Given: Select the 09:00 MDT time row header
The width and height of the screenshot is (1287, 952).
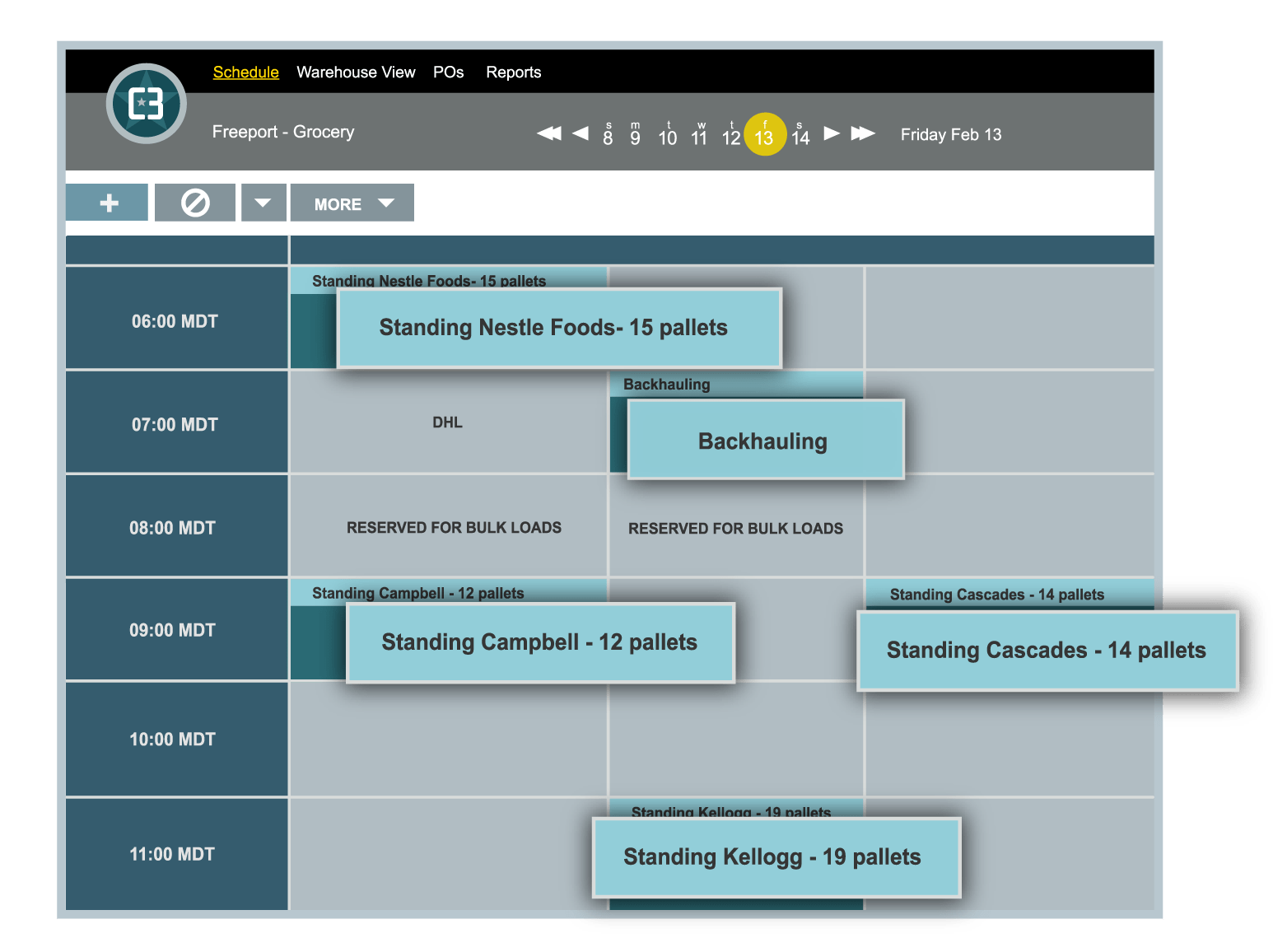Looking at the screenshot, I should [176, 629].
